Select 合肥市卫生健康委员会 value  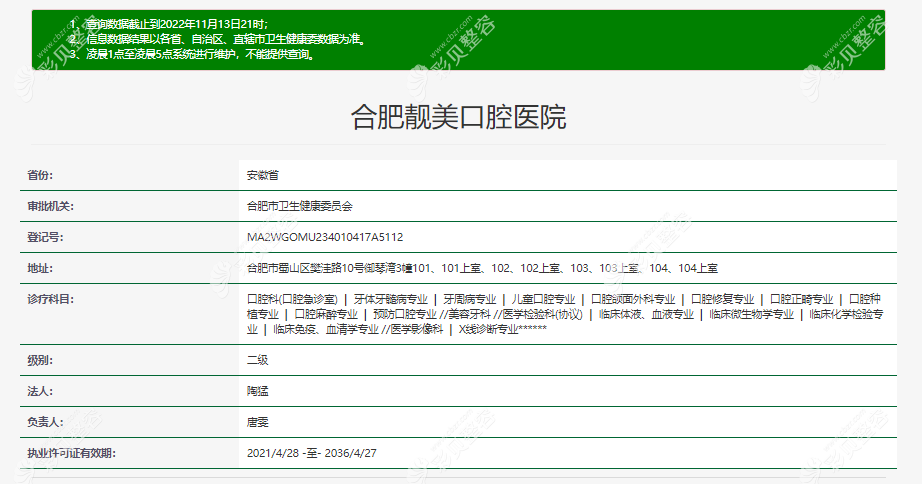click(x=300, y=206)
